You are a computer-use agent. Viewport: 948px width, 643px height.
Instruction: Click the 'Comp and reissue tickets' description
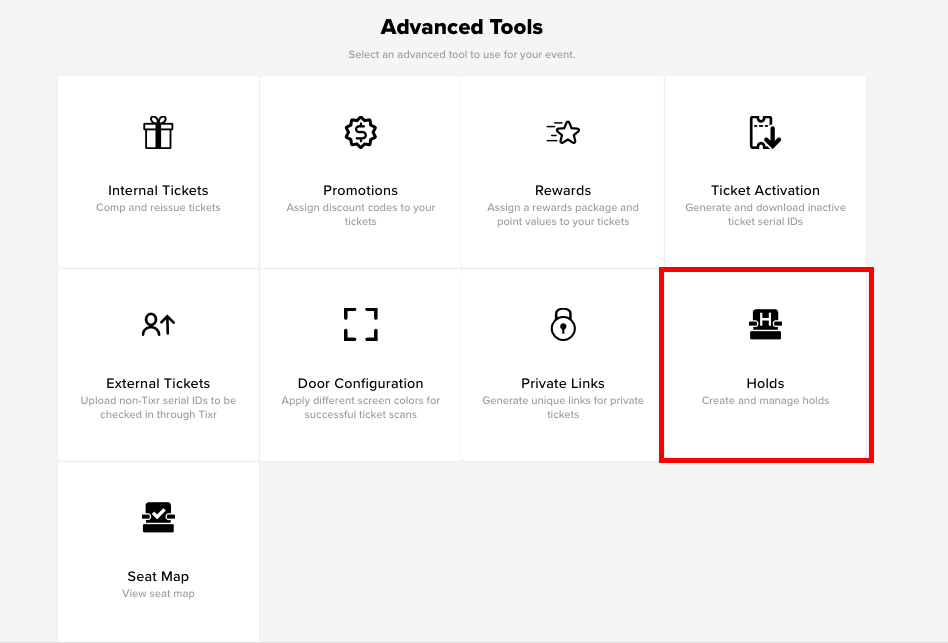(x=158, y=207)
